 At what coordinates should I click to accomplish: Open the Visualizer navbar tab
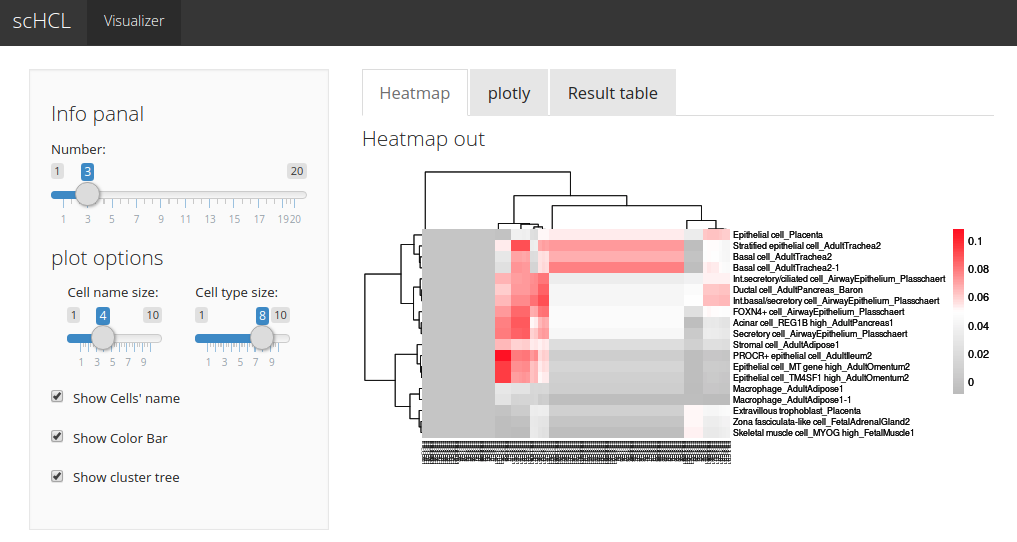(x=134, y=21)
